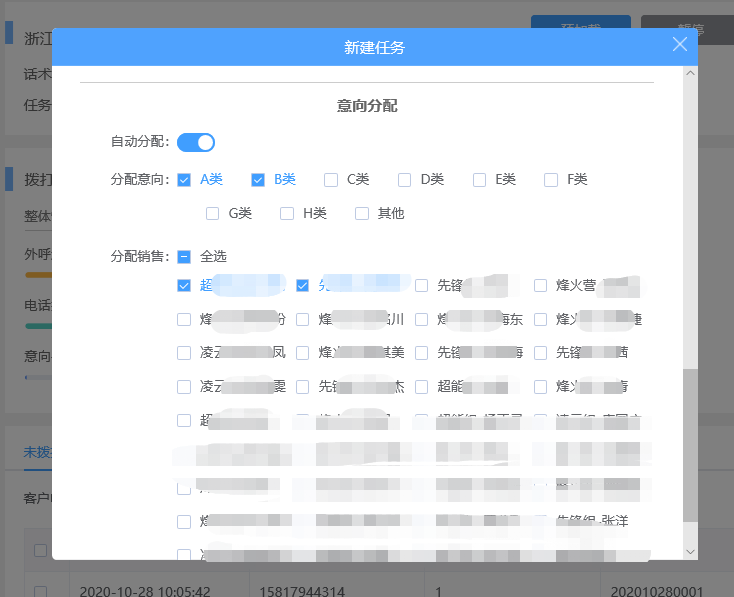Click the dialog scrollbar up arrow
Image resolution: width=734 pixels, height=597 pixels.
tap(689, 73)
